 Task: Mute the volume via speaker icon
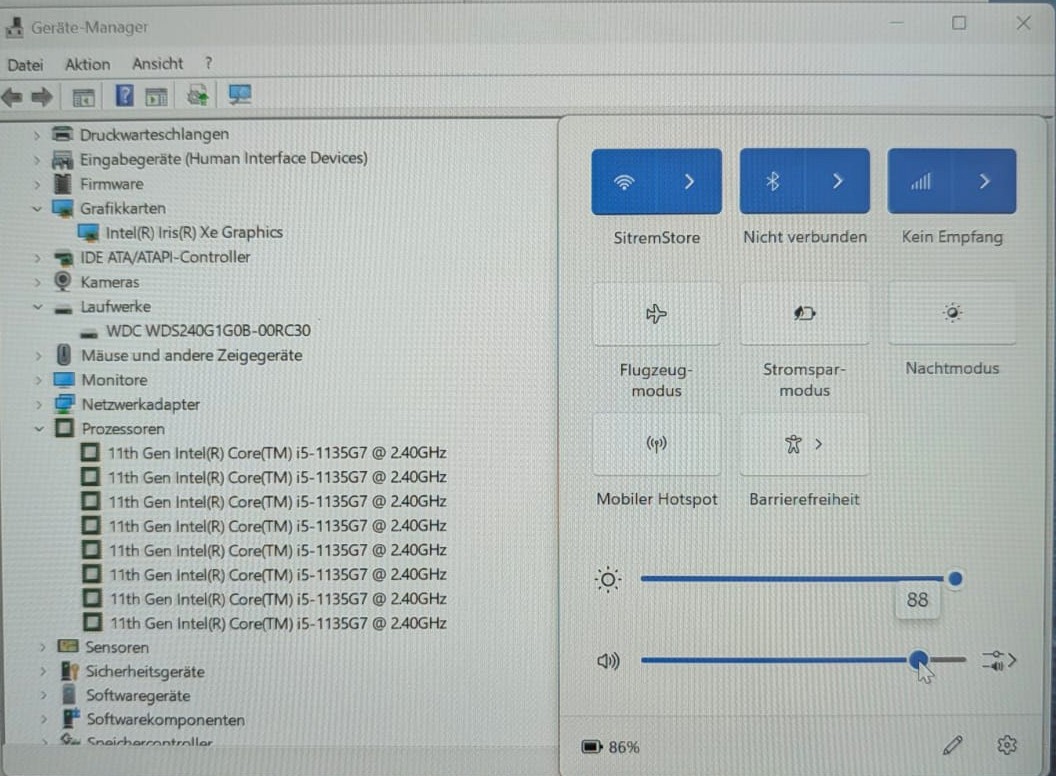[x=608, y=661]
